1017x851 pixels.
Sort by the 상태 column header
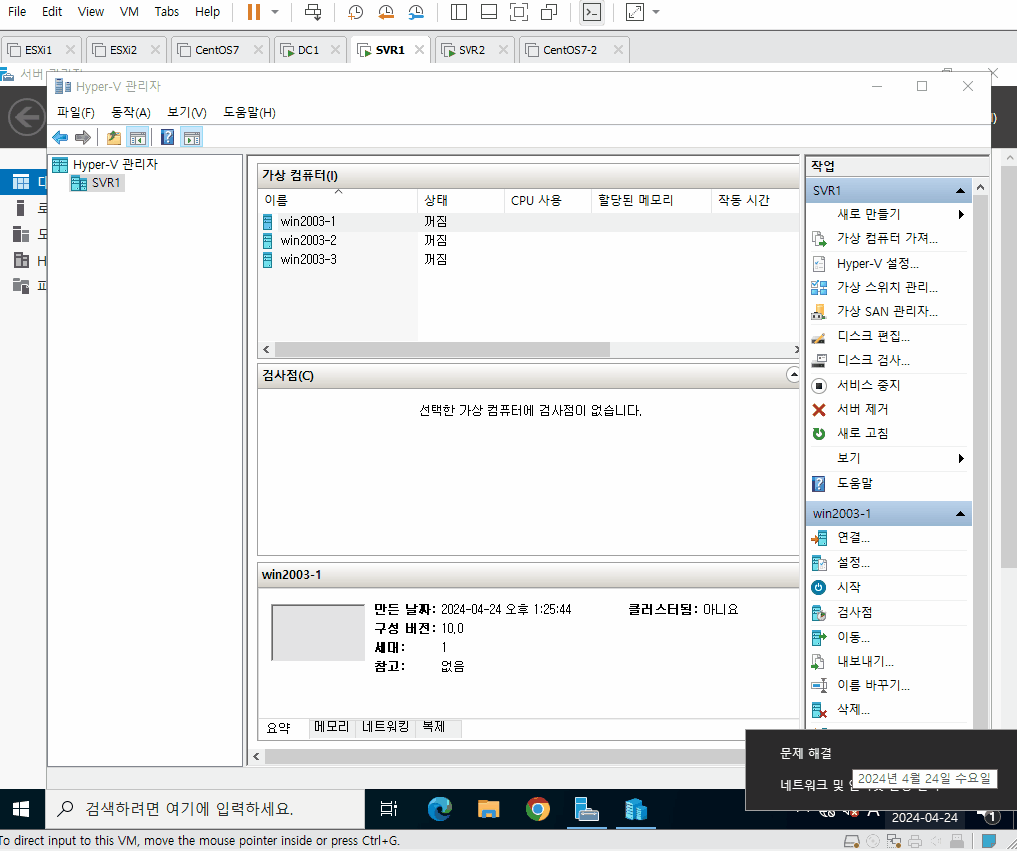[x=461, y=200]
